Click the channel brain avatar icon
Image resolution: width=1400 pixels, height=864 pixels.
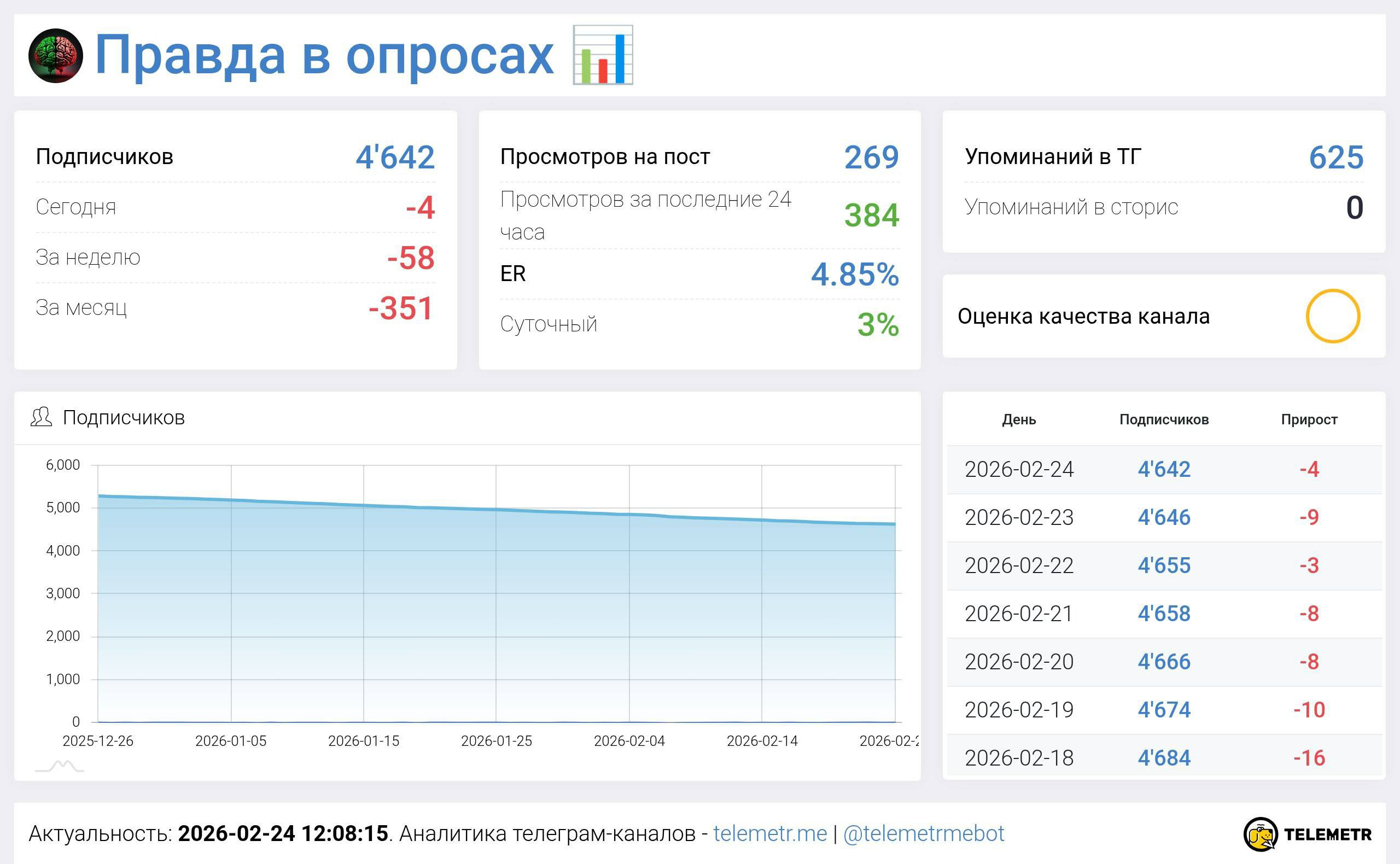tap(55, 55)
